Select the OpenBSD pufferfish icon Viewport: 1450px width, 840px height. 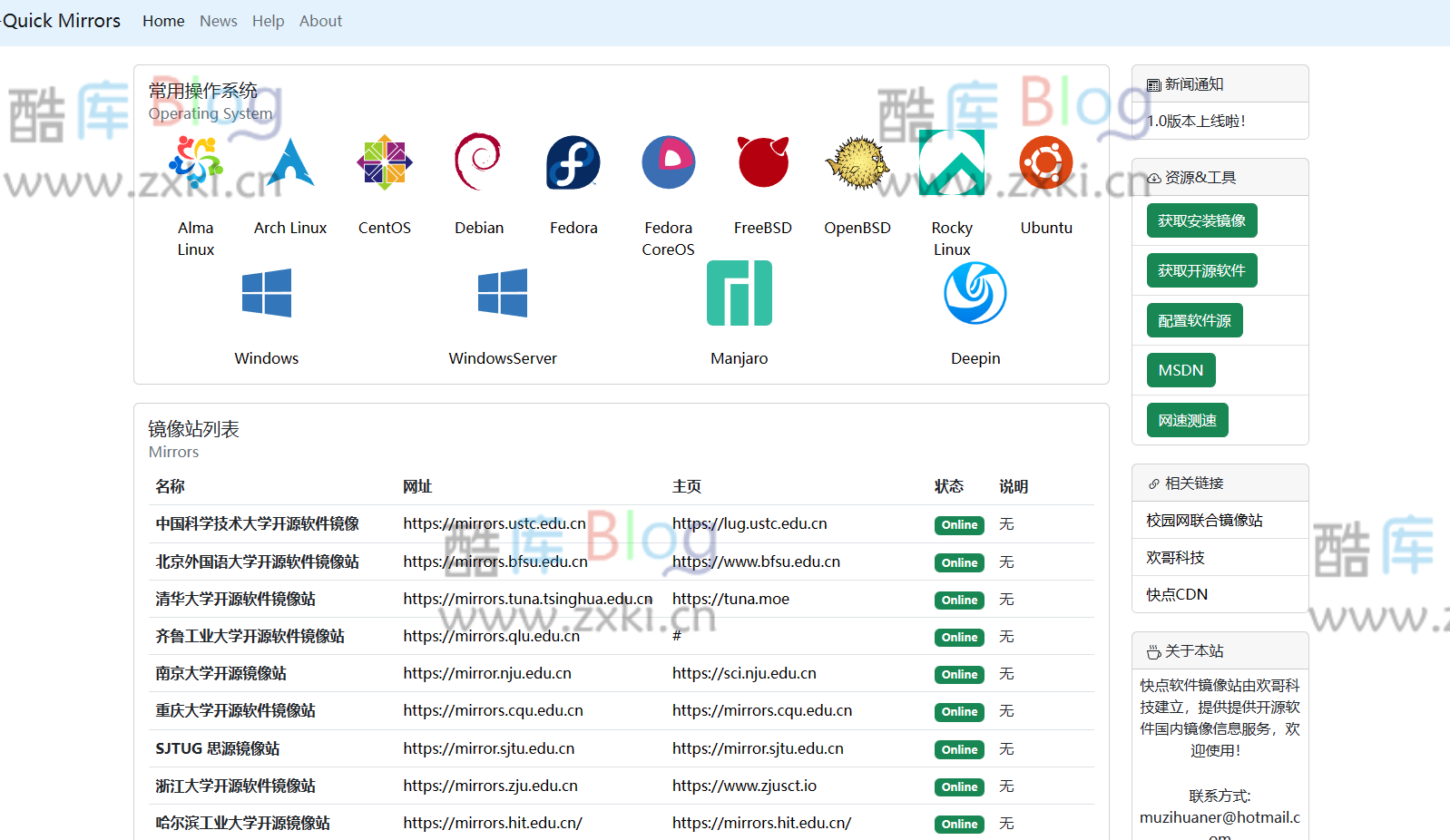[857, 162]
